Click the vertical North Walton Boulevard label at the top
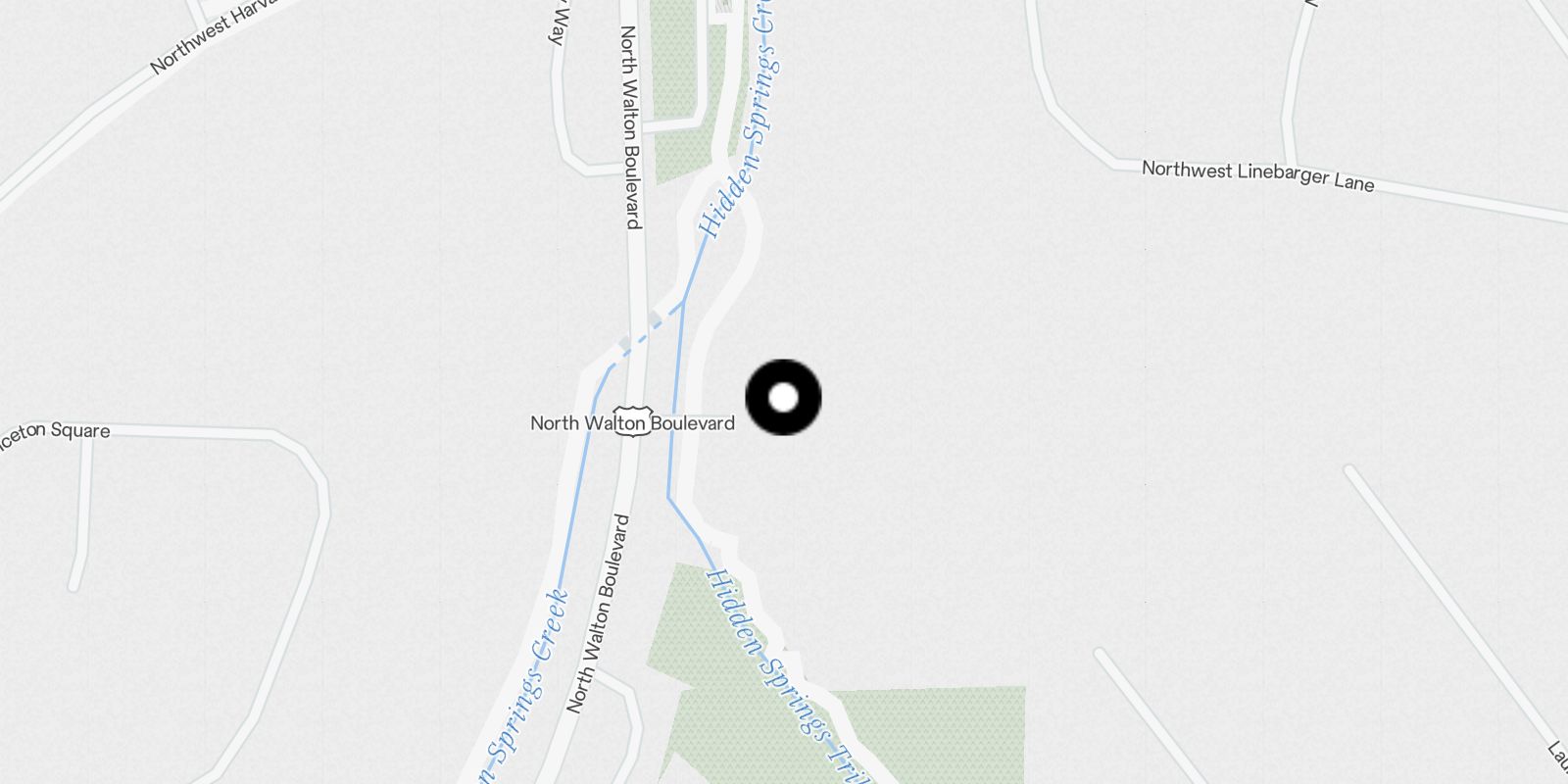Screen dimensions: 1568x784 click(x=632, y=126)
